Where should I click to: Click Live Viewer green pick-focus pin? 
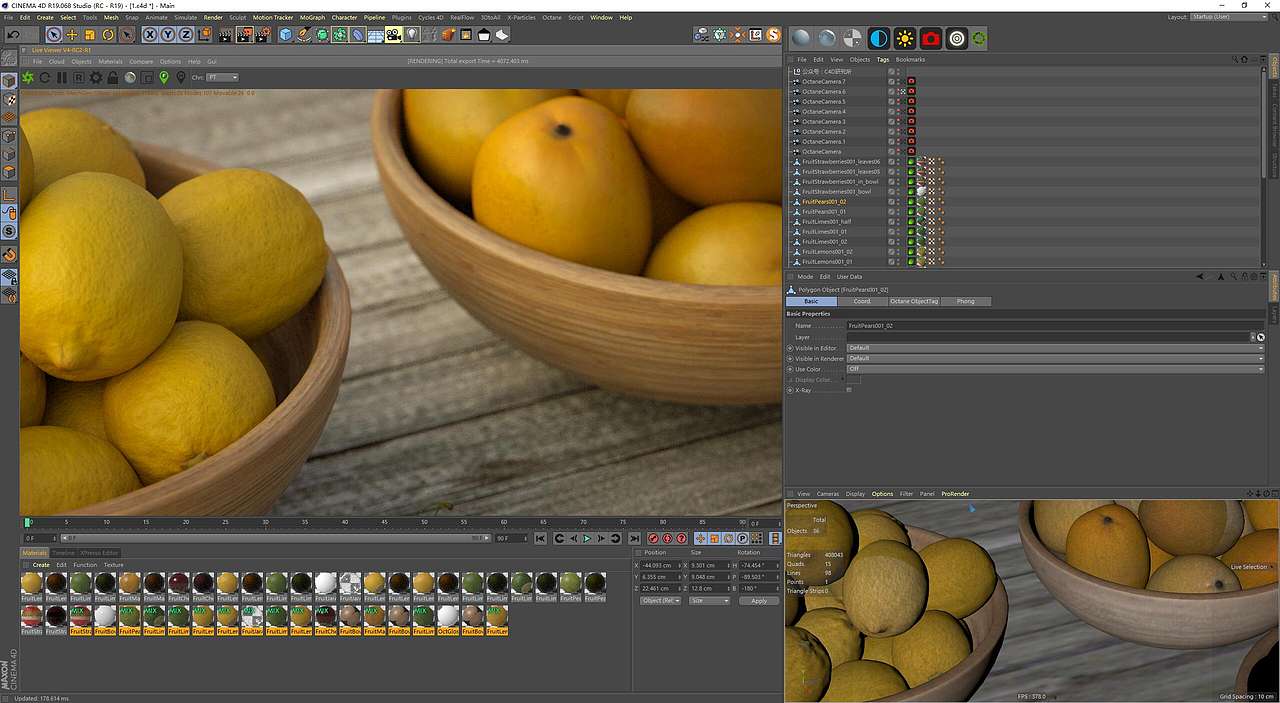(x=164, y=77)
